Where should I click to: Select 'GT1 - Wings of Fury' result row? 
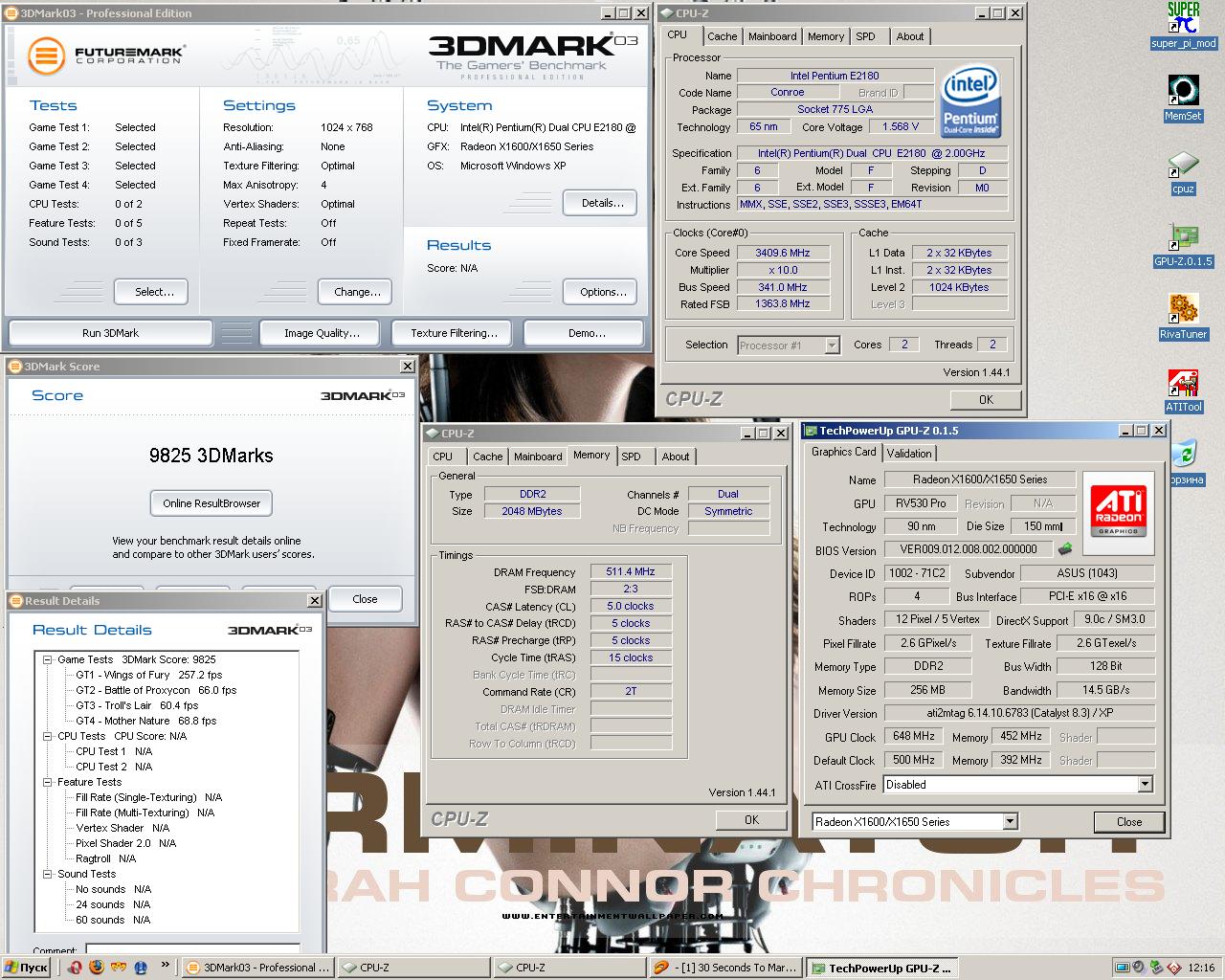tap(148, 675)
